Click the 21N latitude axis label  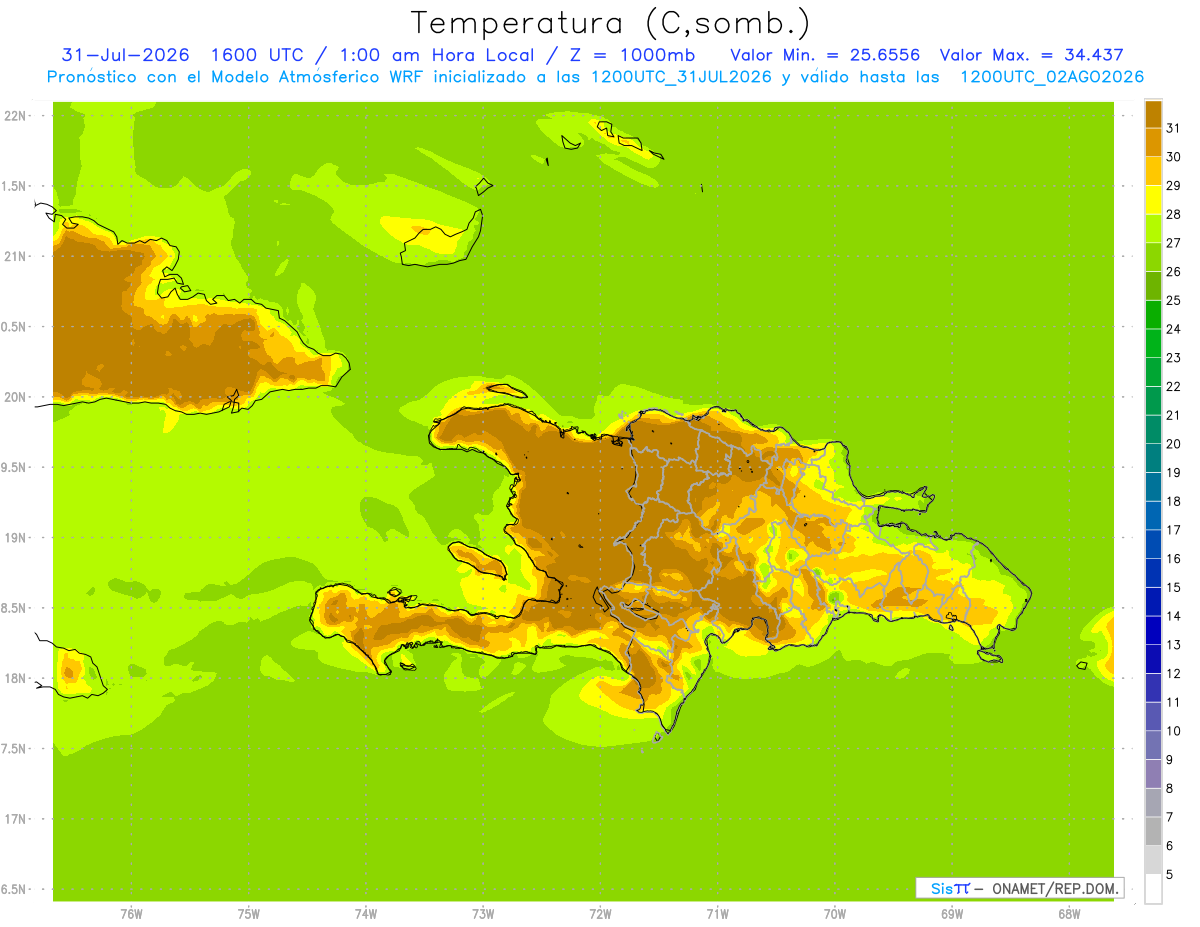click(x=15, y=256)
